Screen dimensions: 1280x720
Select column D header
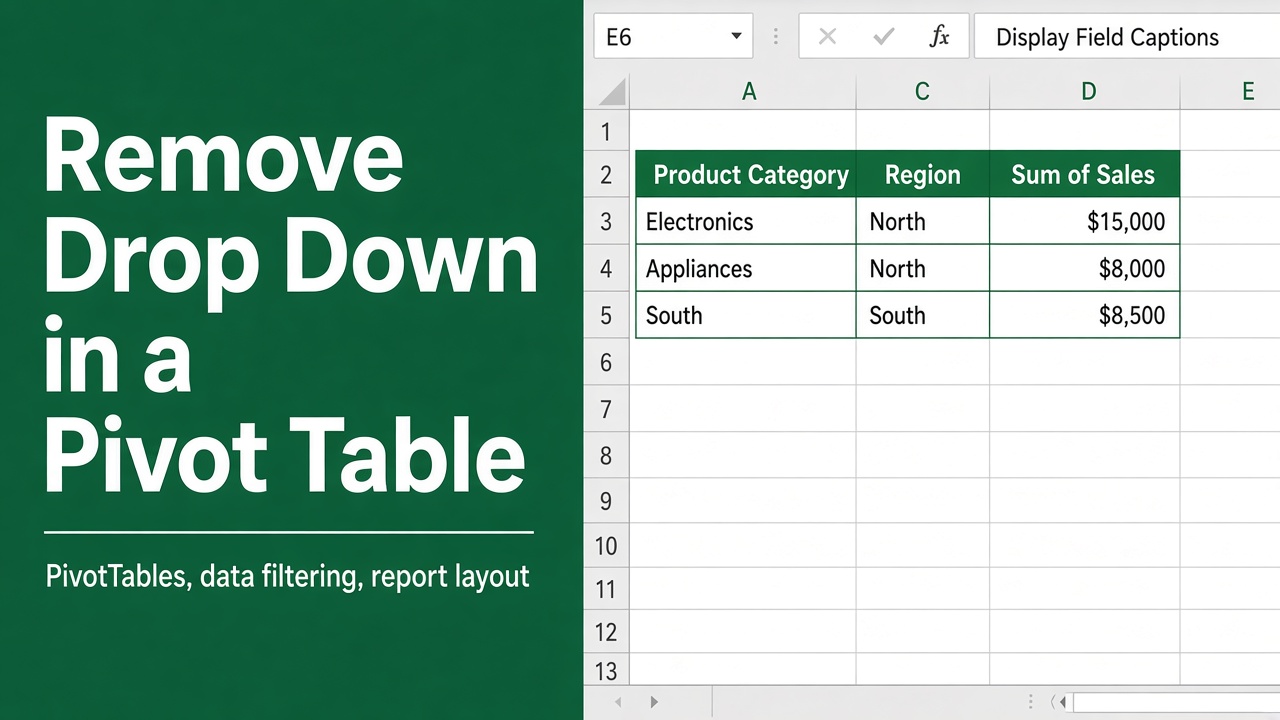click(x=1088, y=92)
